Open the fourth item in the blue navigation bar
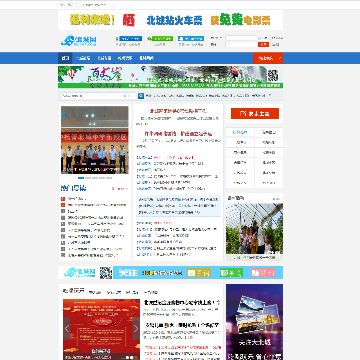 (125, 58)
